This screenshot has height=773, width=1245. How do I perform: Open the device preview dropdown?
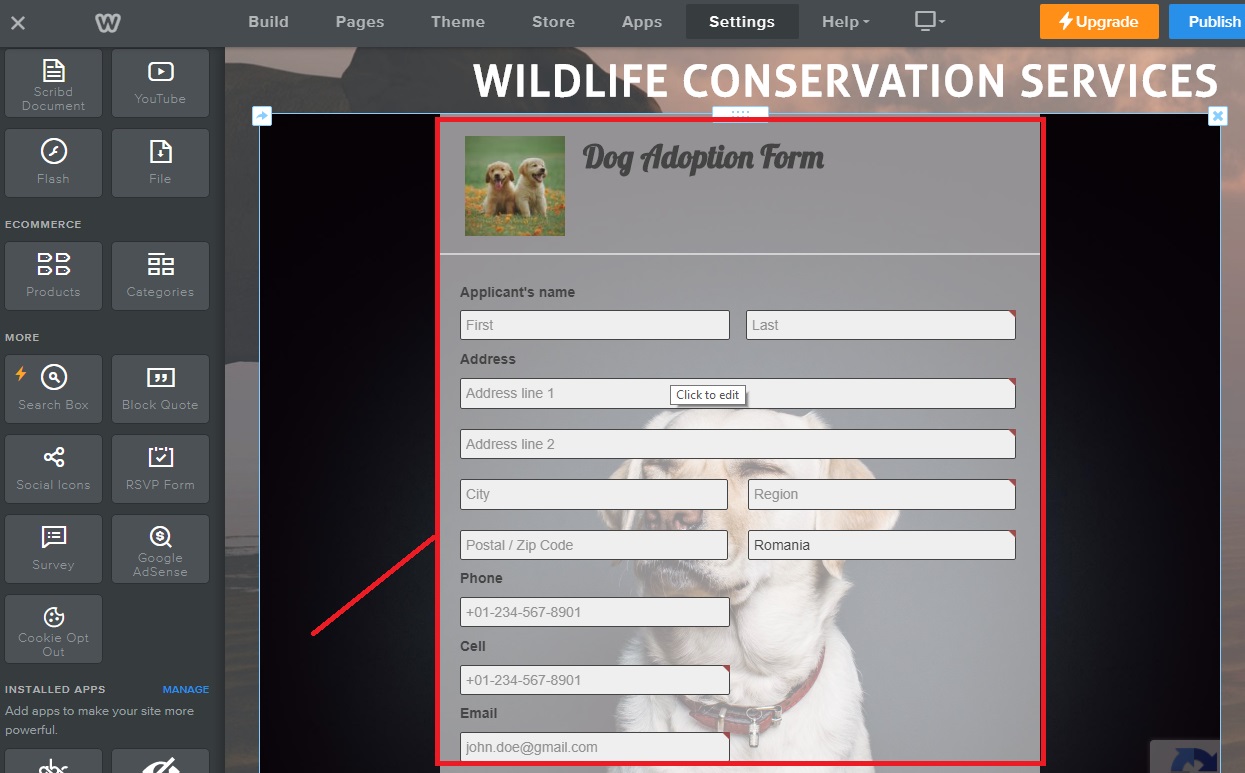click(929, 22)
